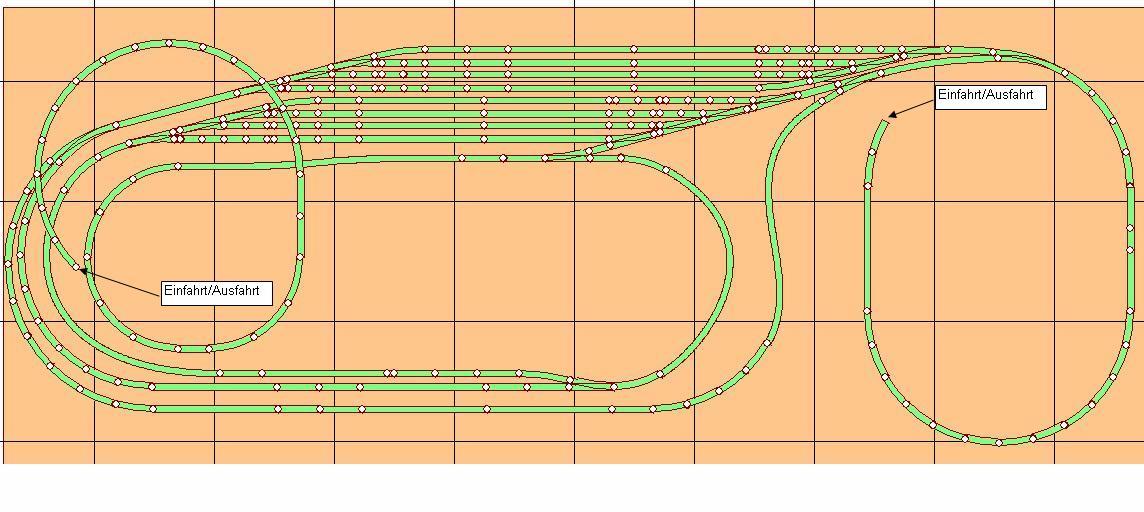Click the topmost siding of the station yard

(x=600, y=48)
